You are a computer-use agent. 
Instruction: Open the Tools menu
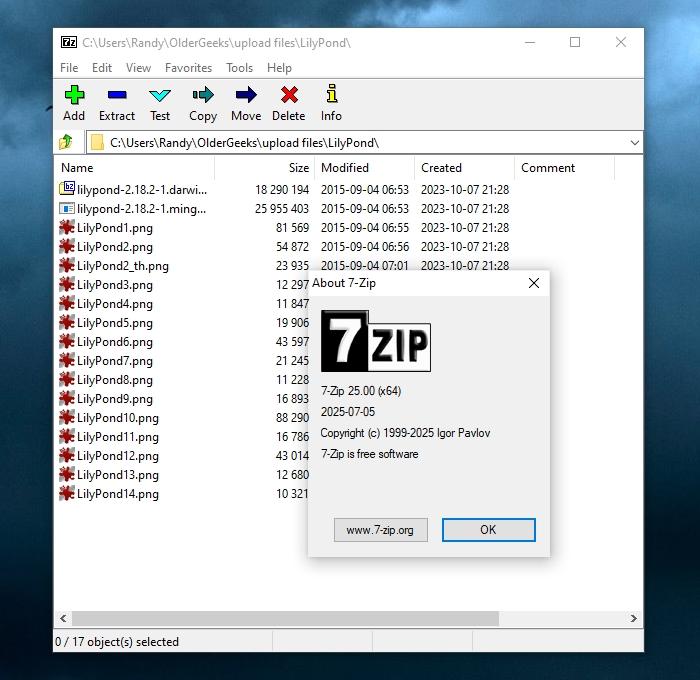239,68
